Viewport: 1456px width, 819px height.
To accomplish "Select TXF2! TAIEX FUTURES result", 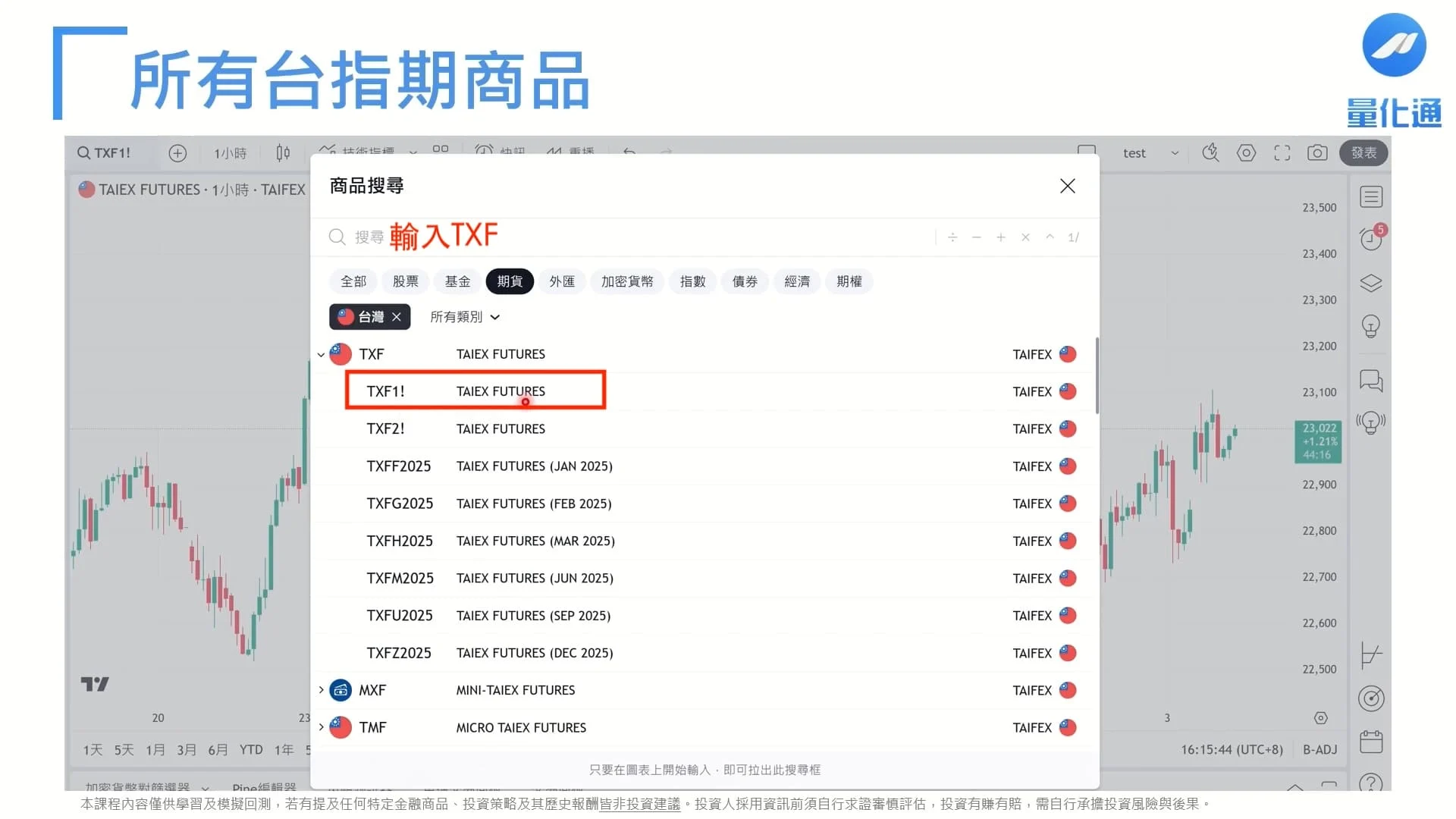I will pyautogui.click(x=702, y=428).
